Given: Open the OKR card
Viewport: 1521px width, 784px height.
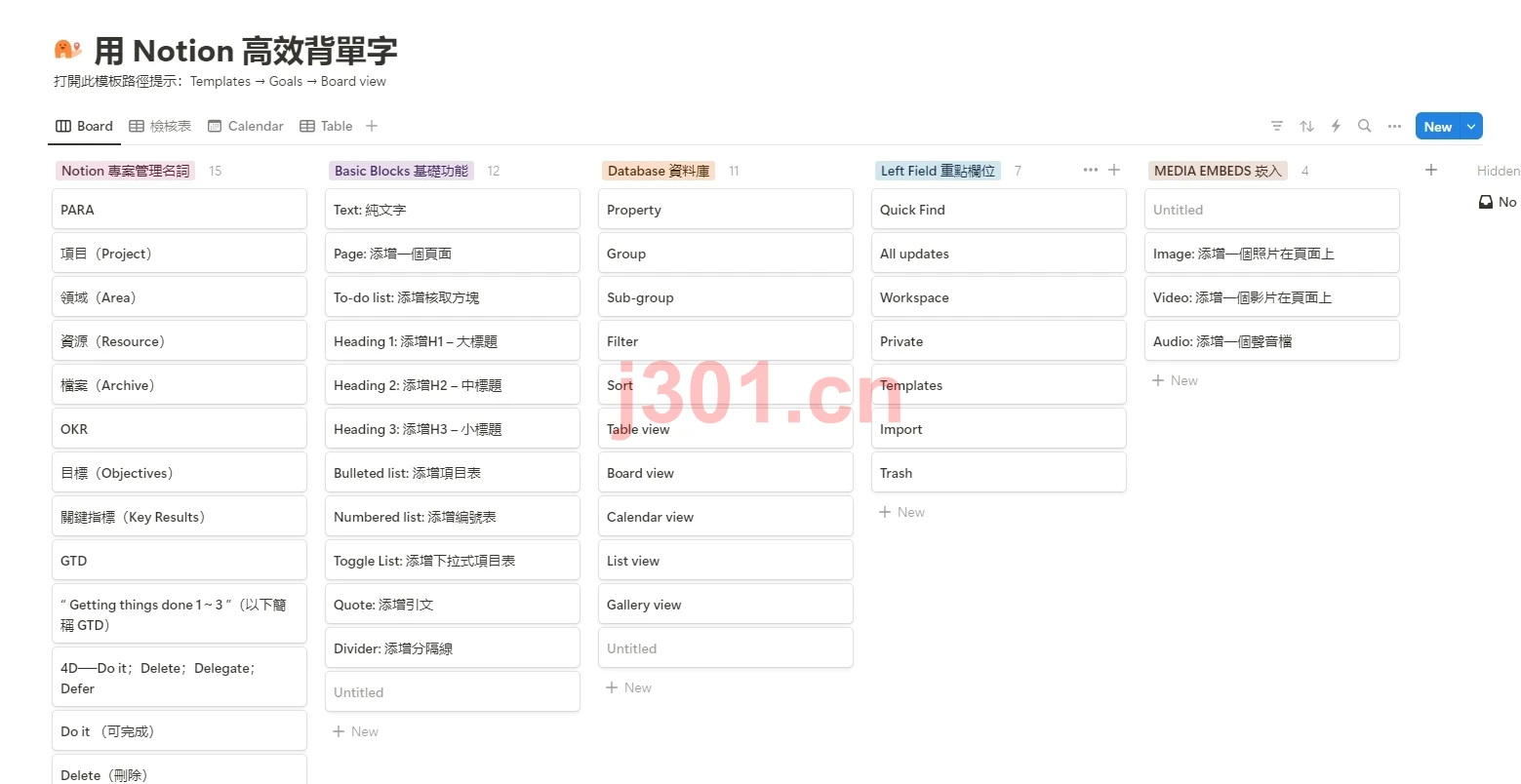Looking at the screenshot, I should click(180, 429).
